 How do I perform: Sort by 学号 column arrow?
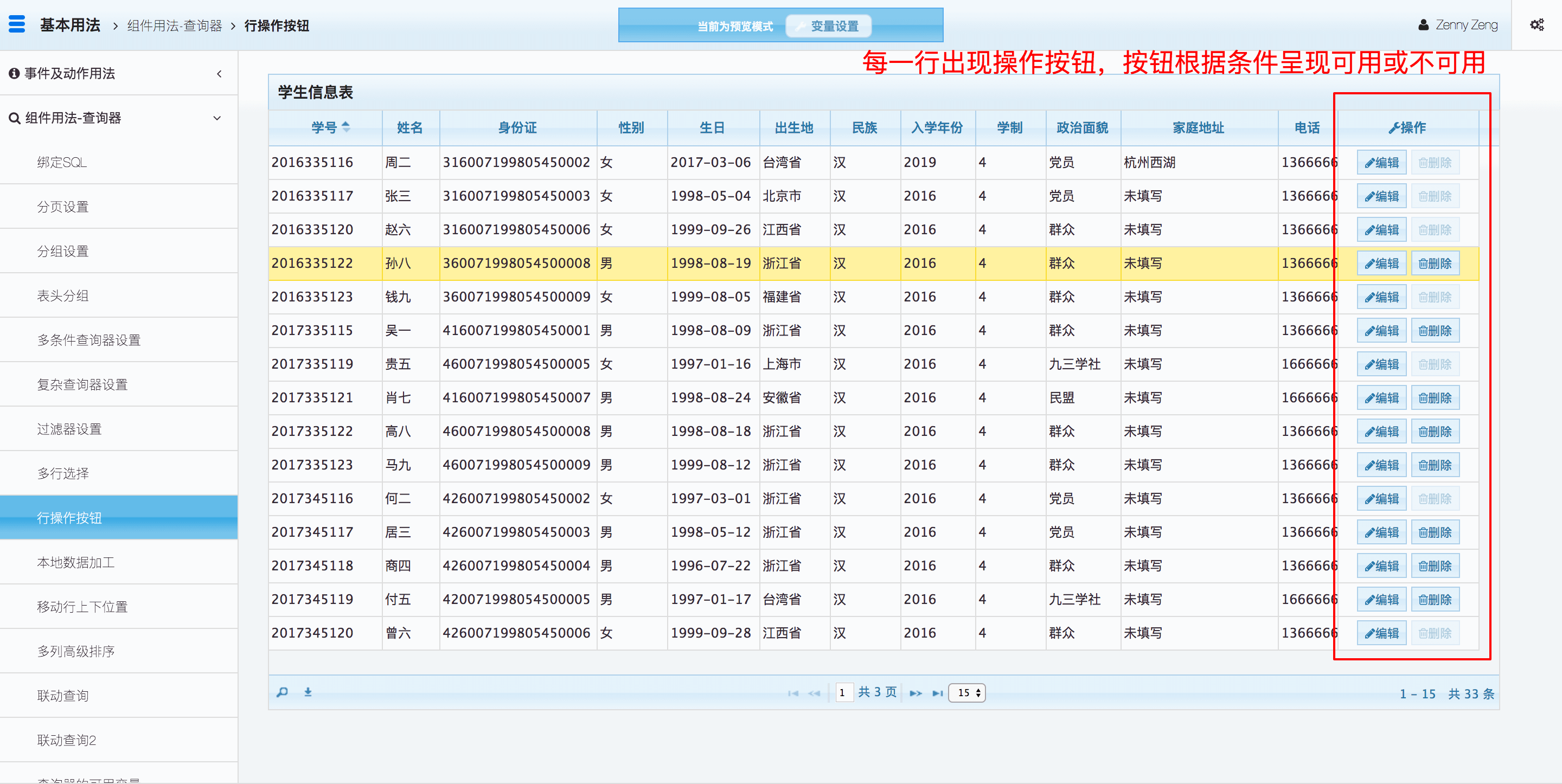(x=345, y=127)
